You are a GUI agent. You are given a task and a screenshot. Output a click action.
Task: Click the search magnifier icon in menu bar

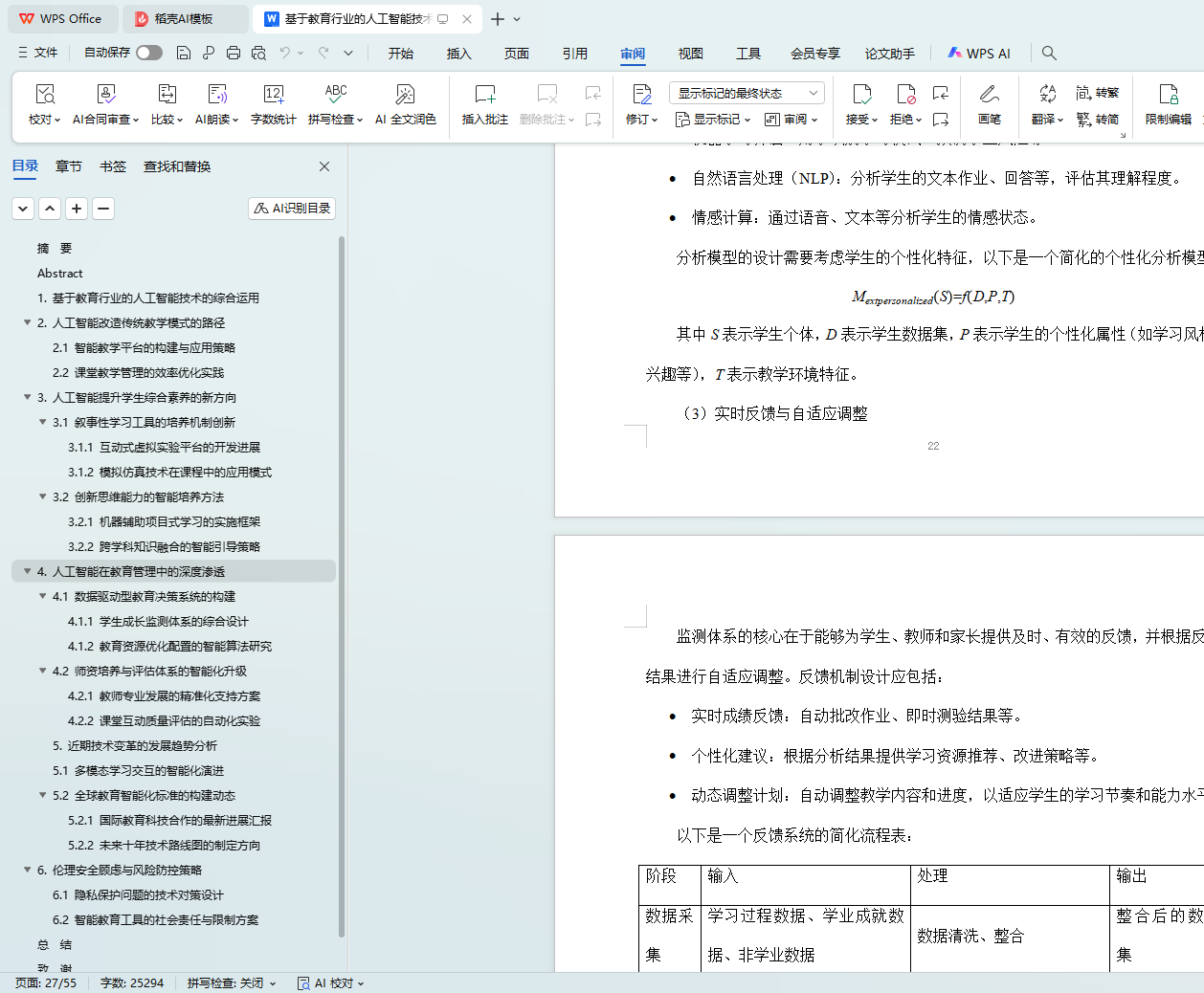[1049, 54]
